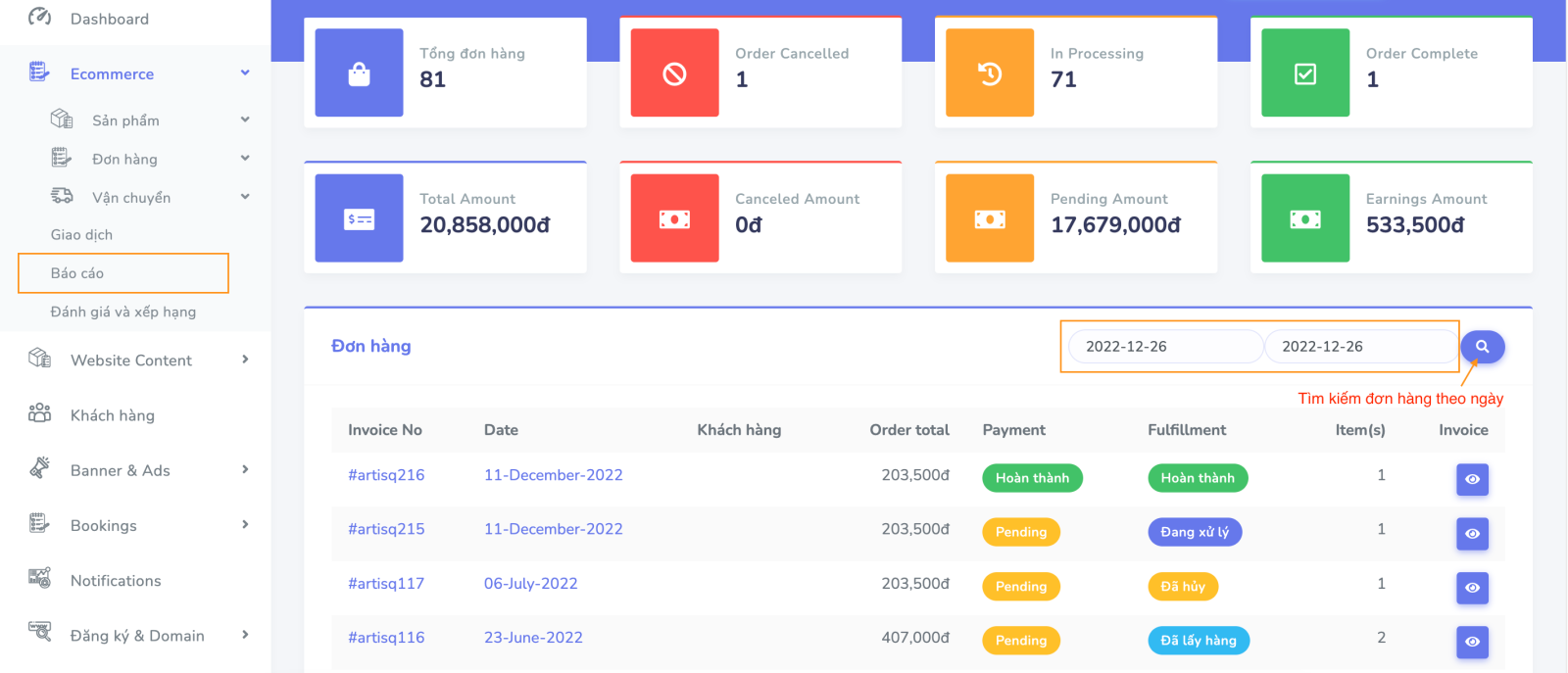View invoice for order #artisq215 via eye icon
This screenshot has height=673, width=1568.
pyautogui.click(x=1472, y=533)
